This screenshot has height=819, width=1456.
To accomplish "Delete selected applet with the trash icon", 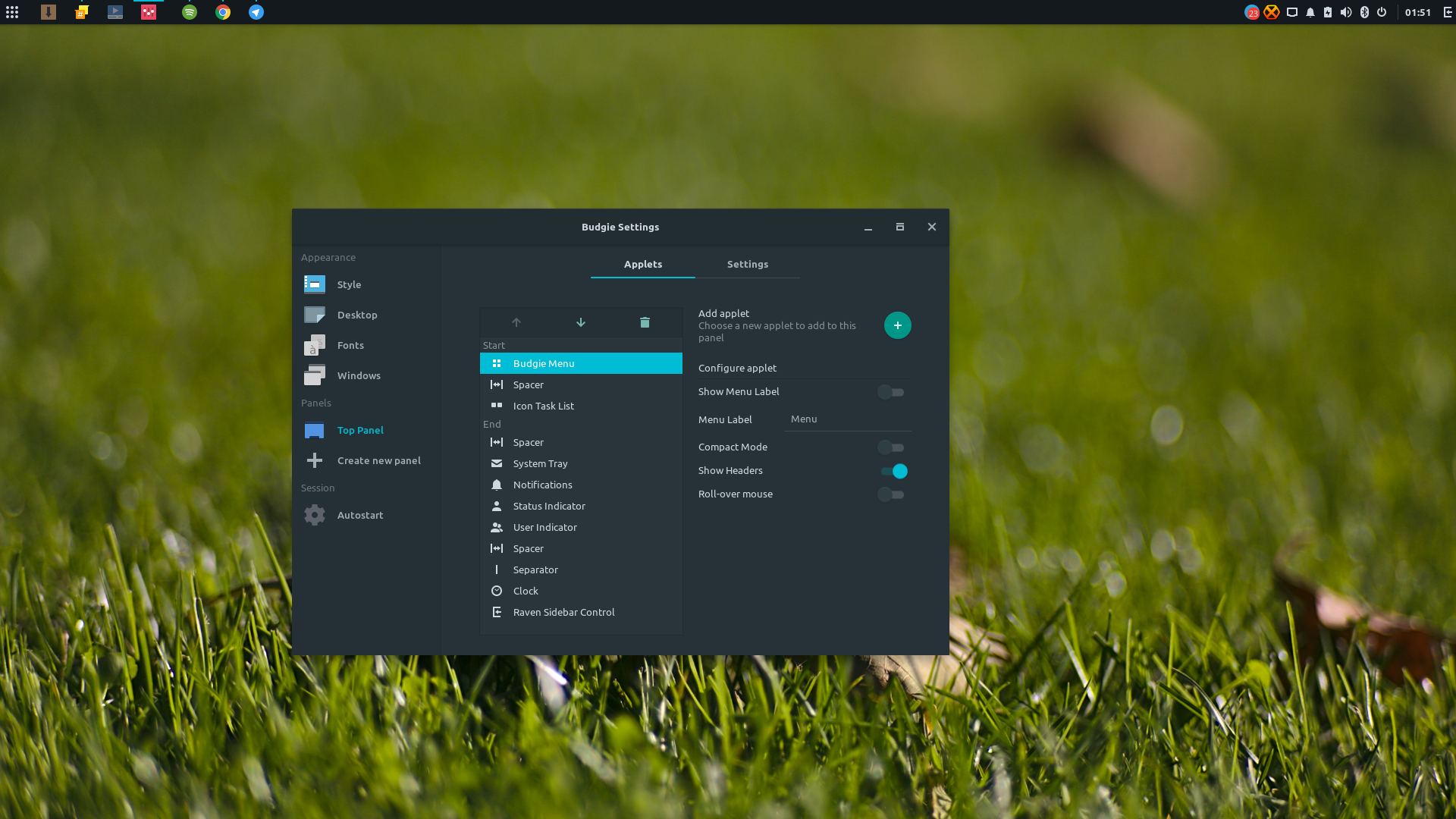I will (645, 322).
